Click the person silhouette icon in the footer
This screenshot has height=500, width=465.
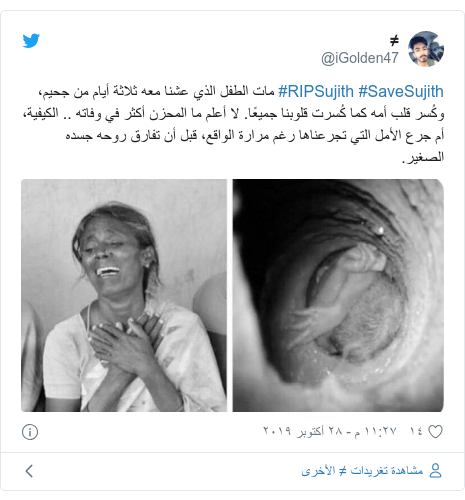[435, 471]
